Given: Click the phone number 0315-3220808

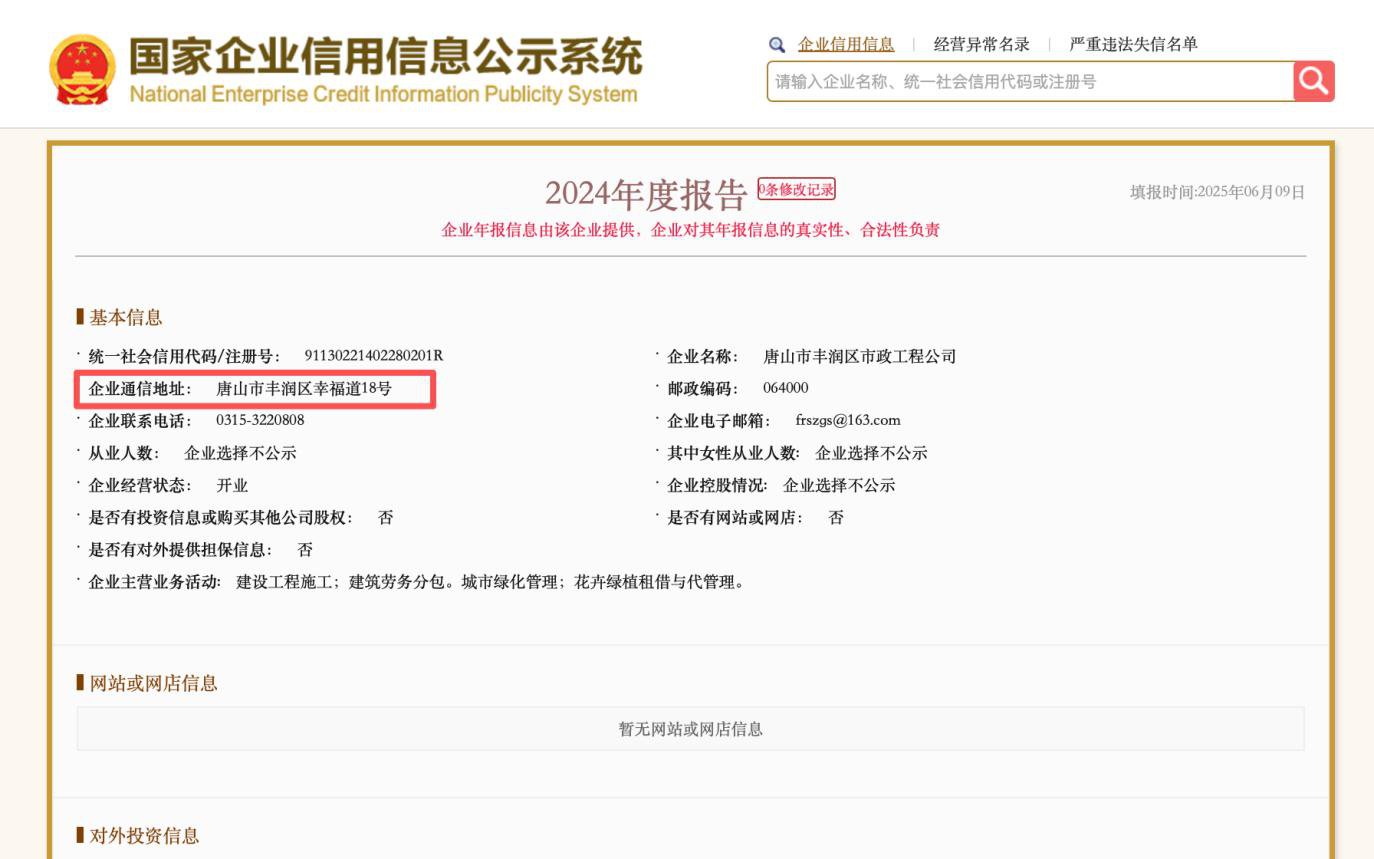Looking at the screenshot, I should [x=260, y=421].
